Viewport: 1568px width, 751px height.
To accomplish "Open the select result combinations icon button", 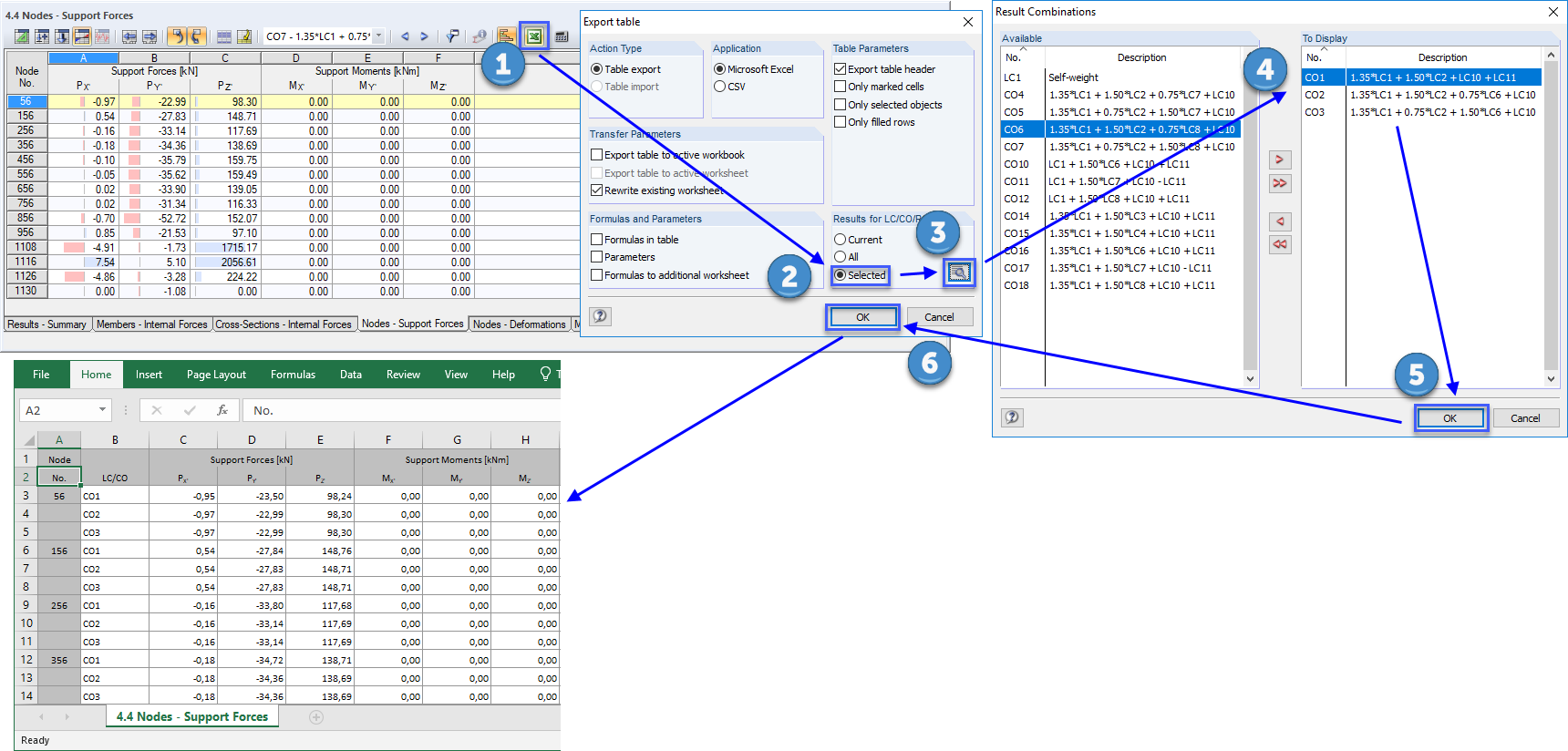I will coord(958,273).
